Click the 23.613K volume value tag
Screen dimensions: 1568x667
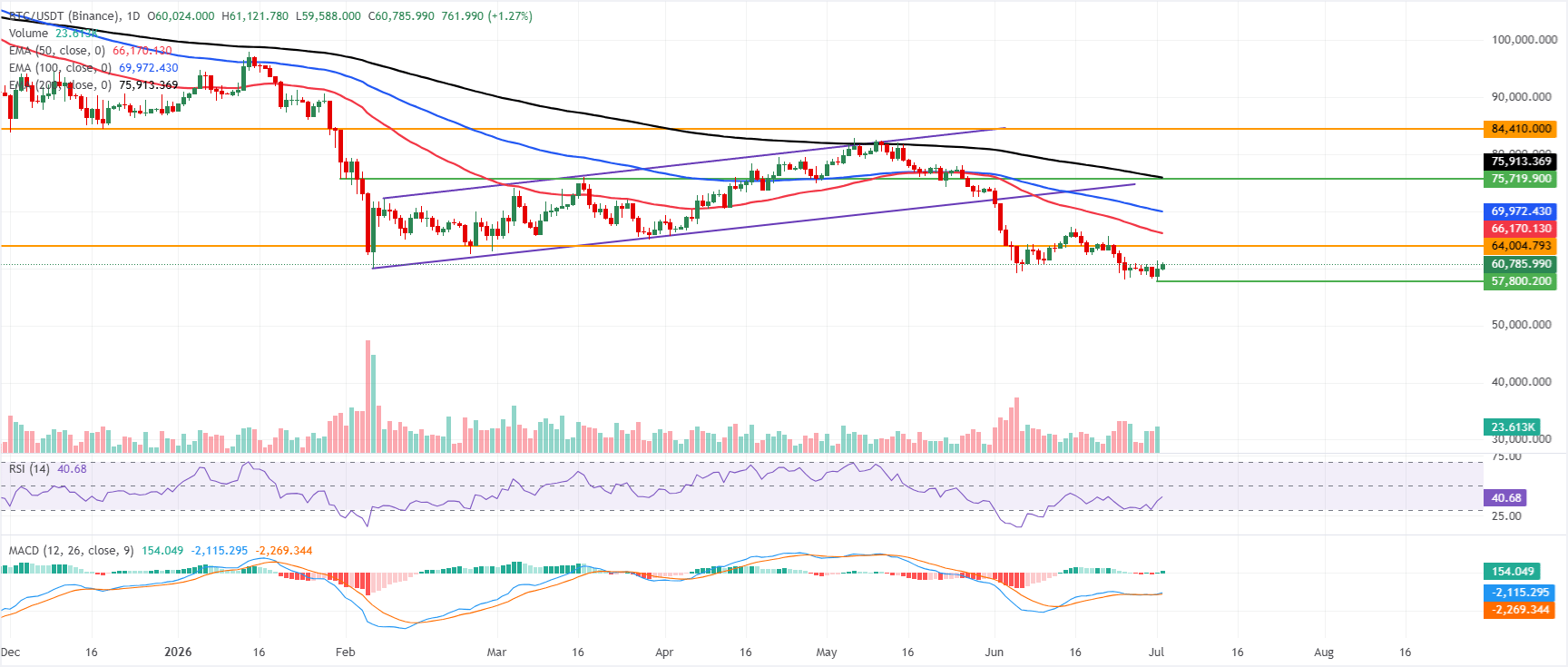click(x=1513, y=427)
